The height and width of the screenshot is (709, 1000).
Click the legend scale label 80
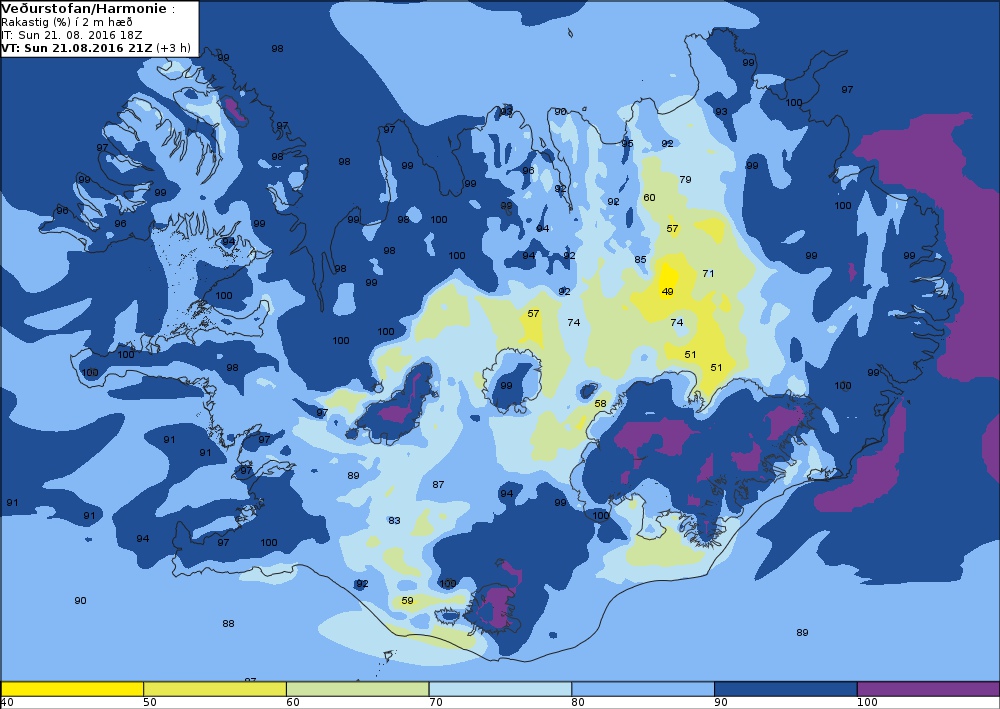click(x=578, y=702)
